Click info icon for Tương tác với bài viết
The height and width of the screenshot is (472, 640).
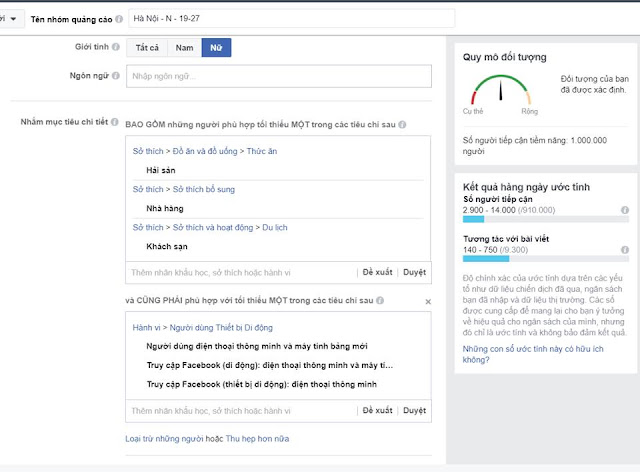coord(625,249)
